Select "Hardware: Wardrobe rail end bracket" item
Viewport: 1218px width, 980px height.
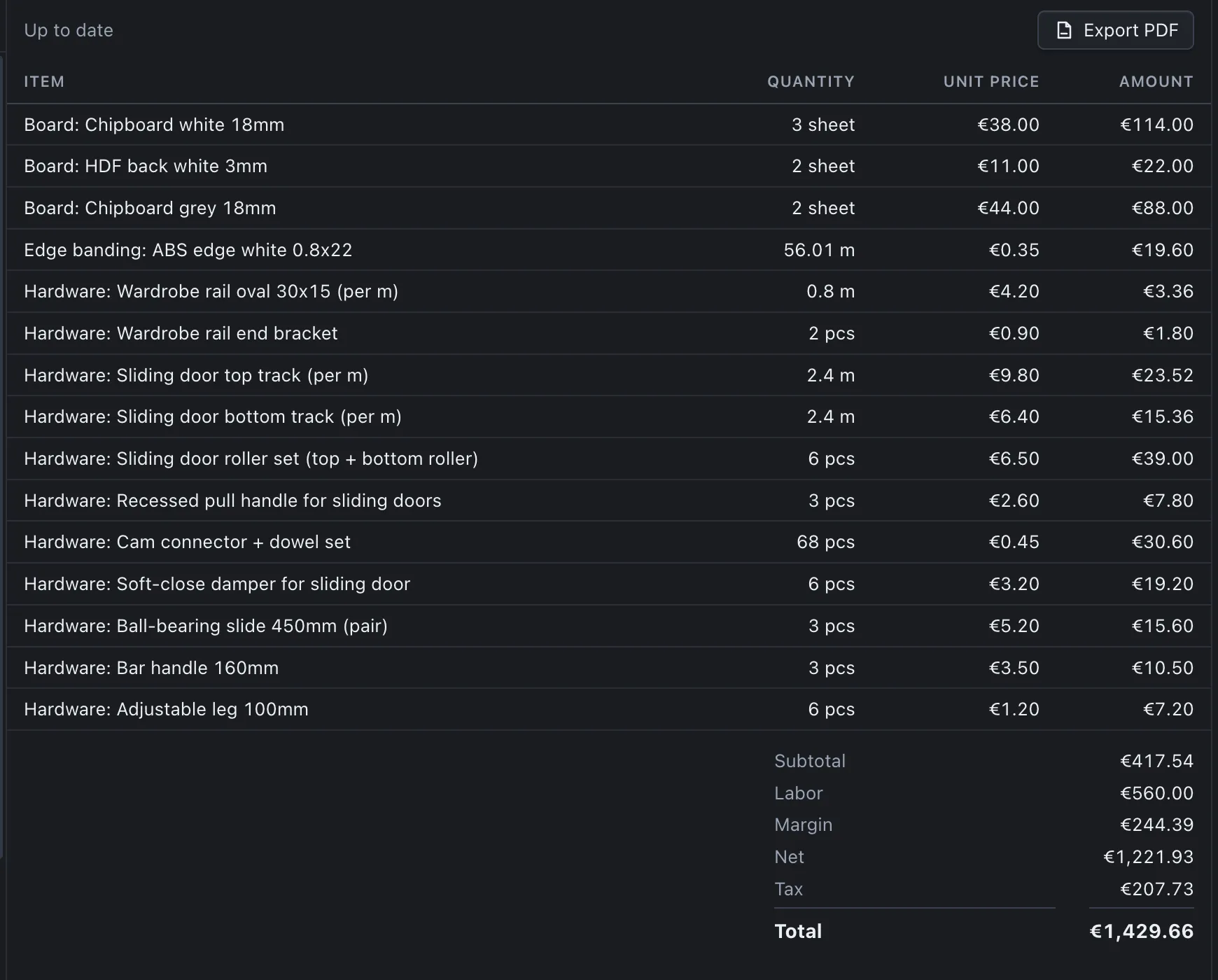pyautogui.click(x=181, y=333)
